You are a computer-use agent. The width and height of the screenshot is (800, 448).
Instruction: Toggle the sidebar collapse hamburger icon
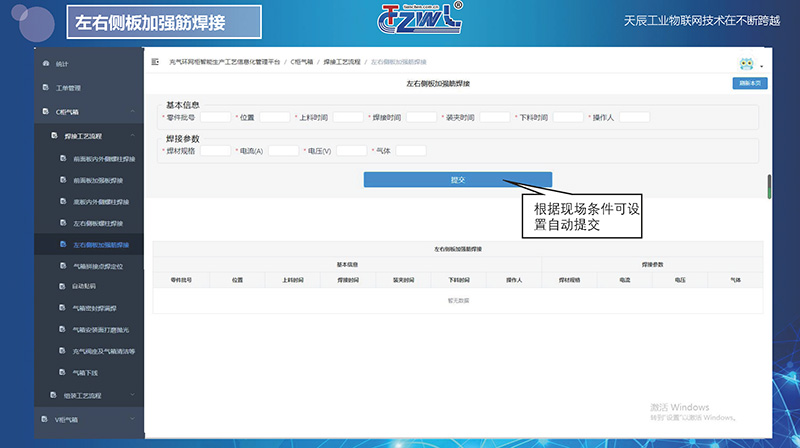(x=155, y=62)
